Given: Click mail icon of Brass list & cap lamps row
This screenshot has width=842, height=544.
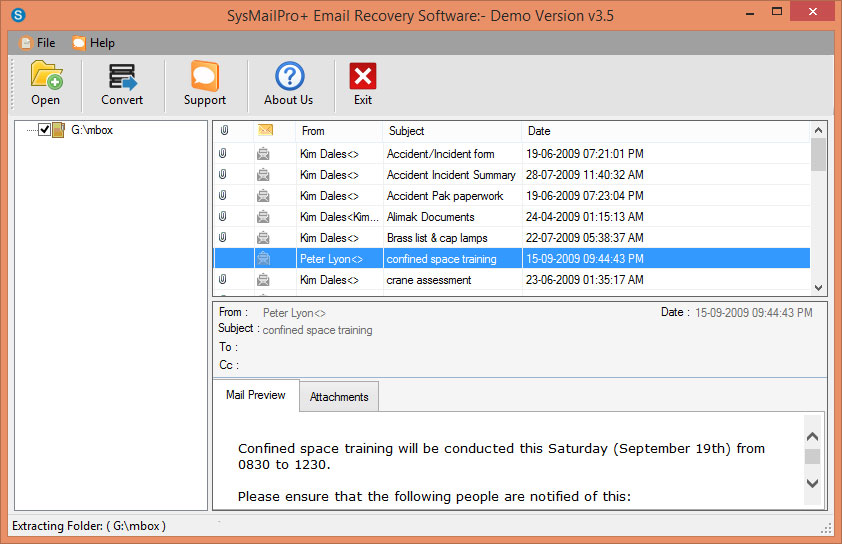Looking at the screenshot, I should coord(263,237).
